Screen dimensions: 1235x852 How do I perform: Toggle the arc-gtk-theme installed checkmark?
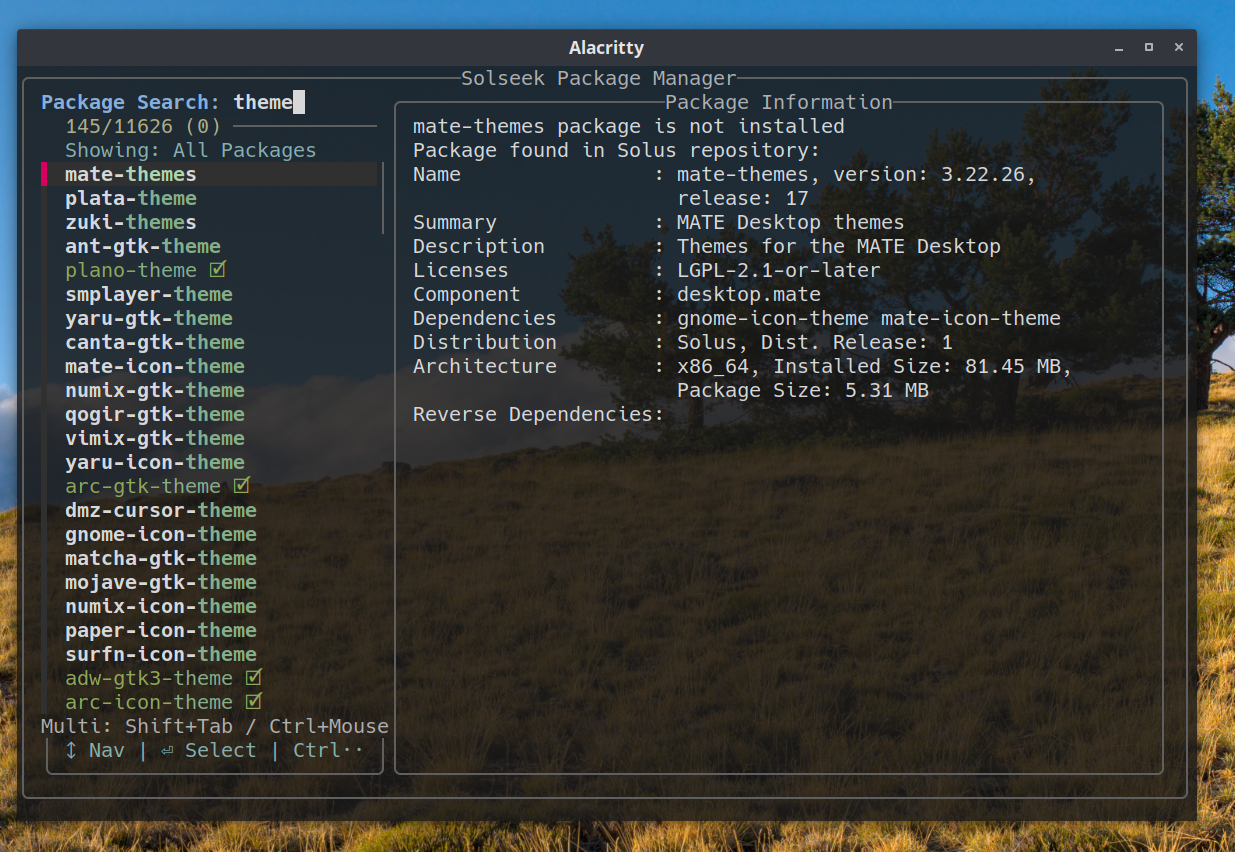[241, 486]
